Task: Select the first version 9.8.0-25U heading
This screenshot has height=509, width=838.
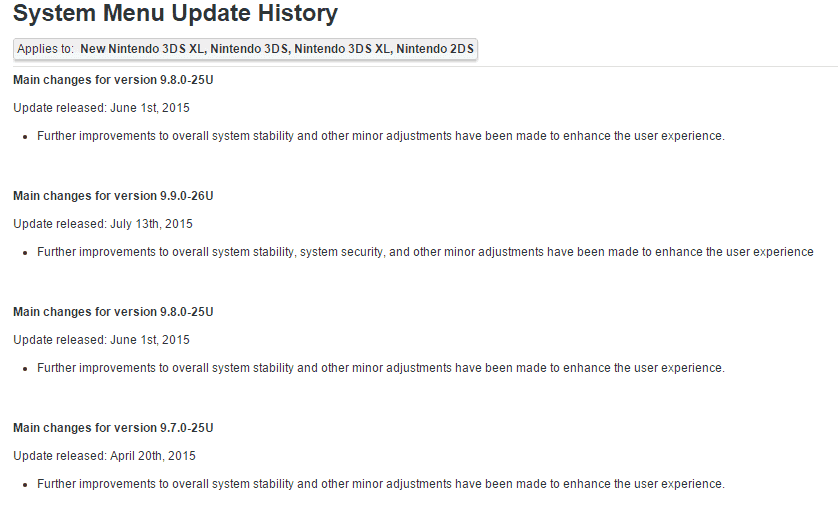Action: coord(113,80)
